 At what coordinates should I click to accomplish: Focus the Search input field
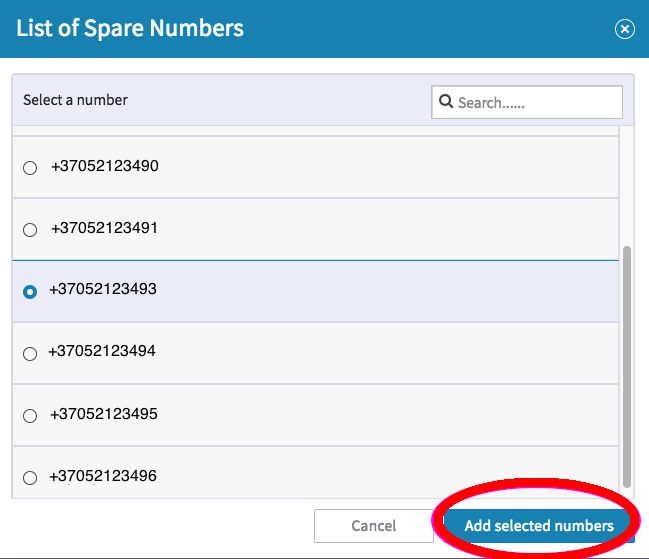coord(537,102)
